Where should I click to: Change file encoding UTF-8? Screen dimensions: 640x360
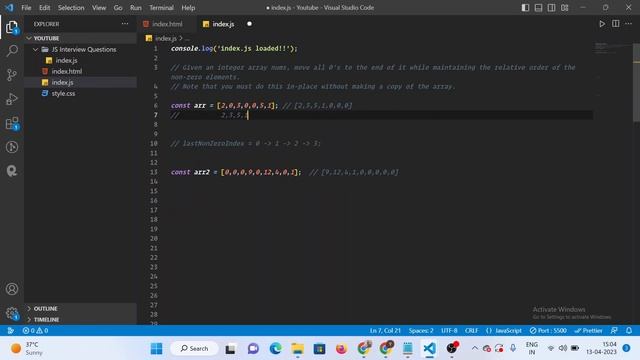click(449, 330)
